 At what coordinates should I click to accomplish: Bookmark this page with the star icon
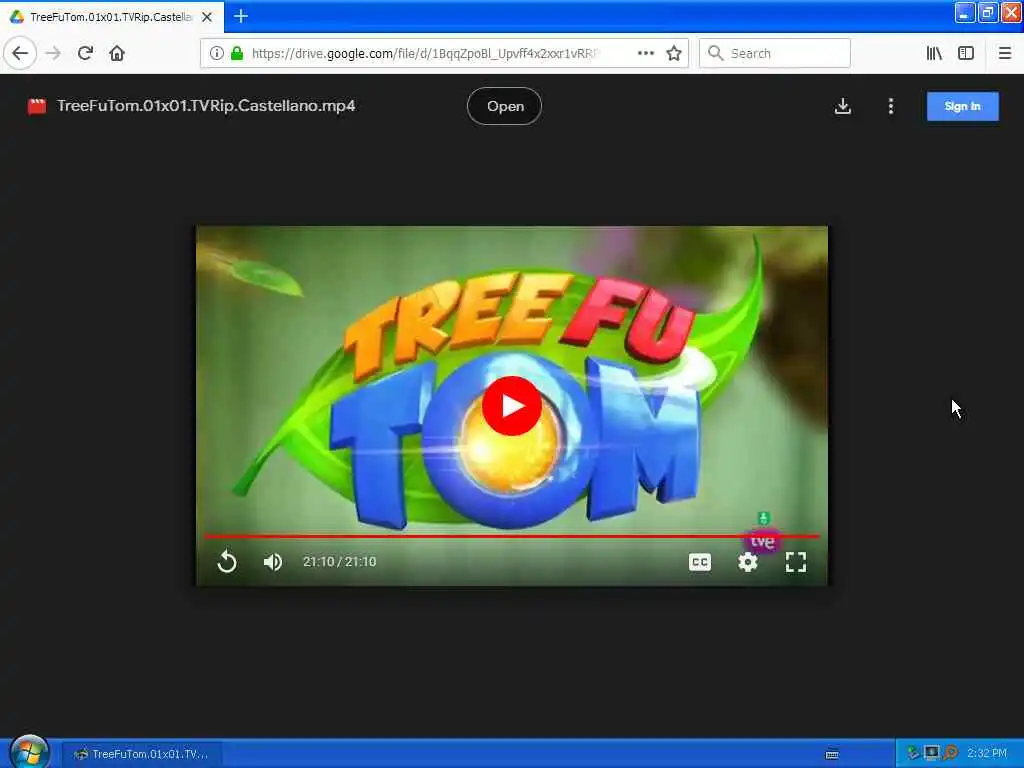click(x=674, y=53)
